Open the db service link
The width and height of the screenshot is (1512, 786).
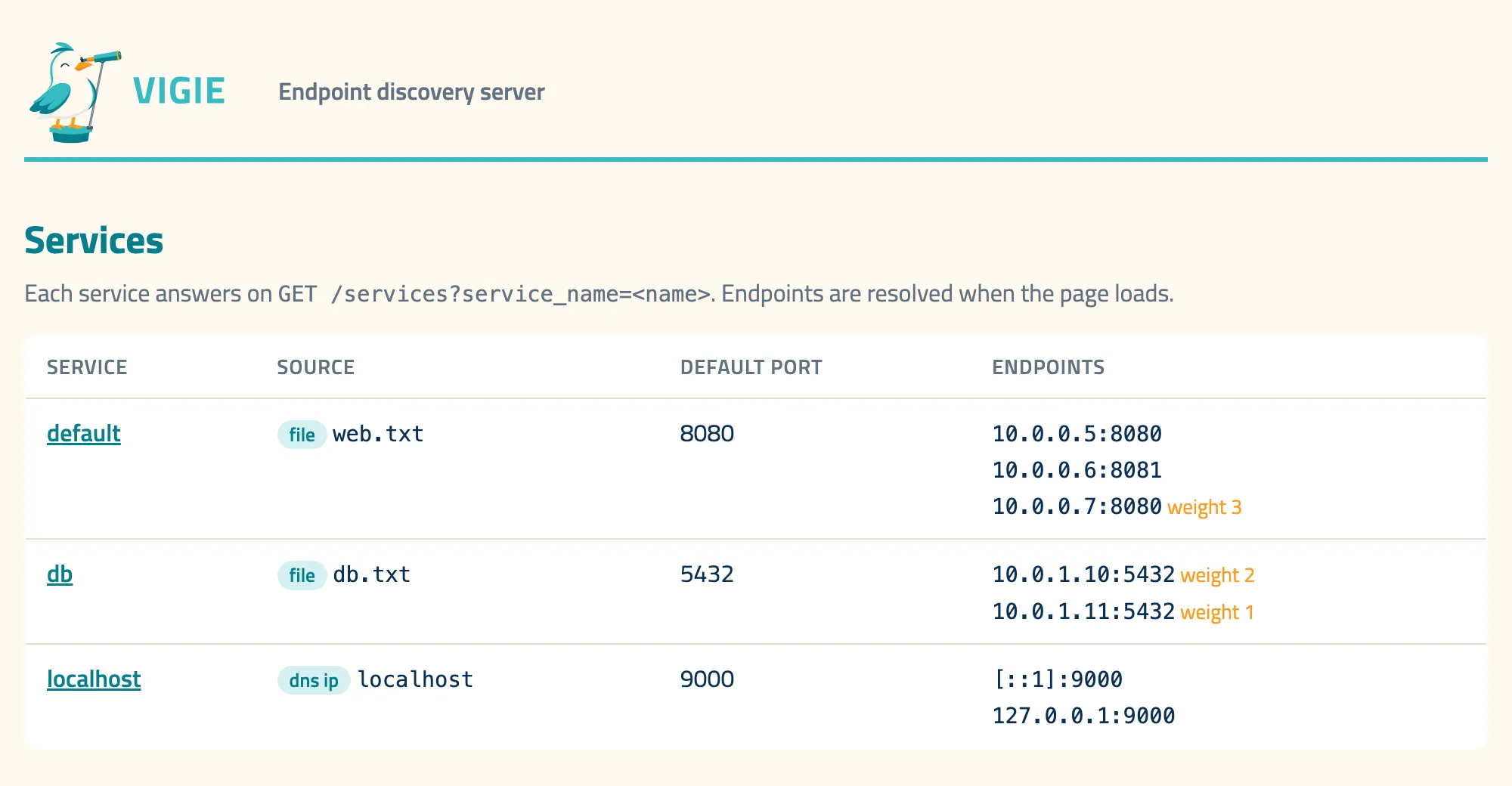(x=60, y=574)
